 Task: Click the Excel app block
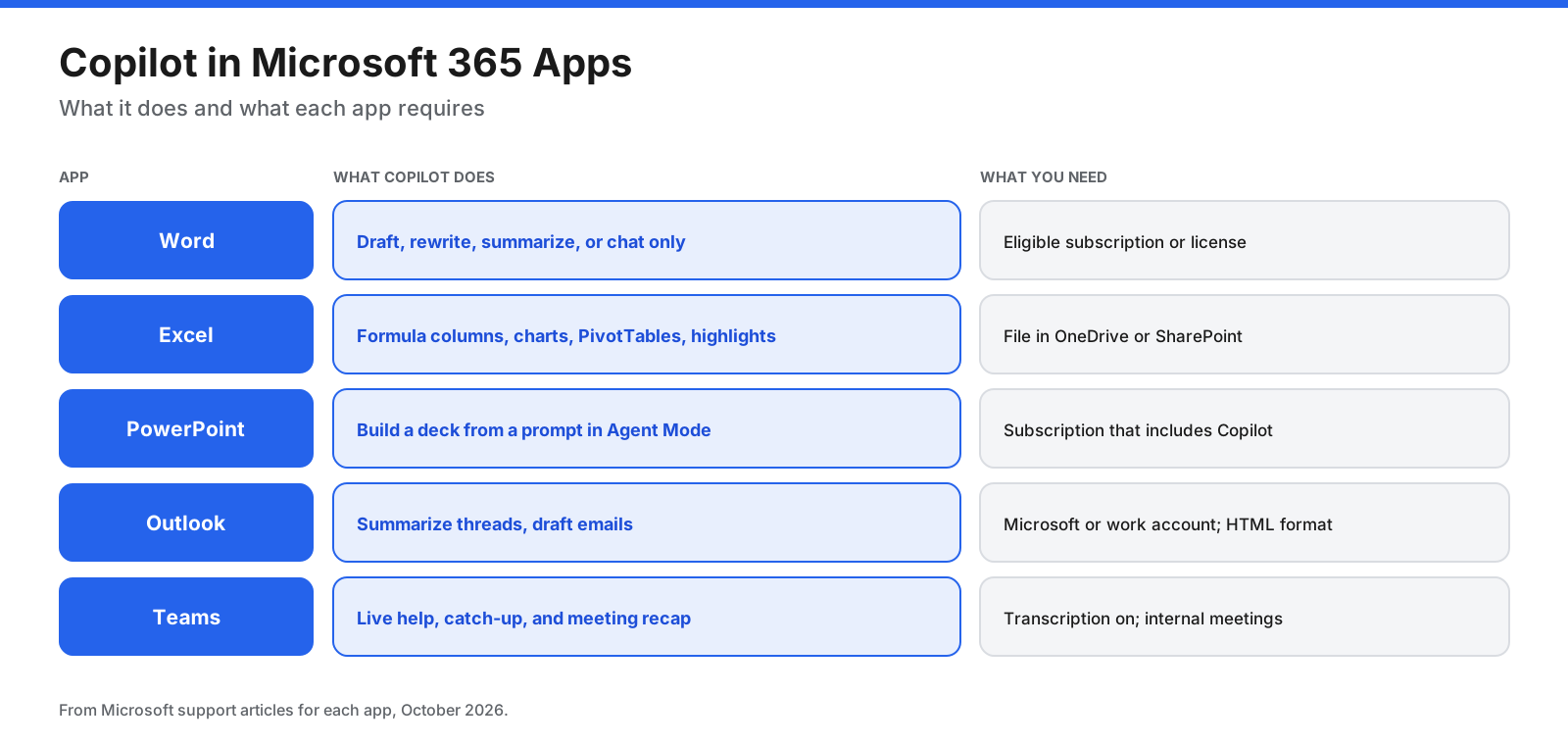tap(186, 334)
